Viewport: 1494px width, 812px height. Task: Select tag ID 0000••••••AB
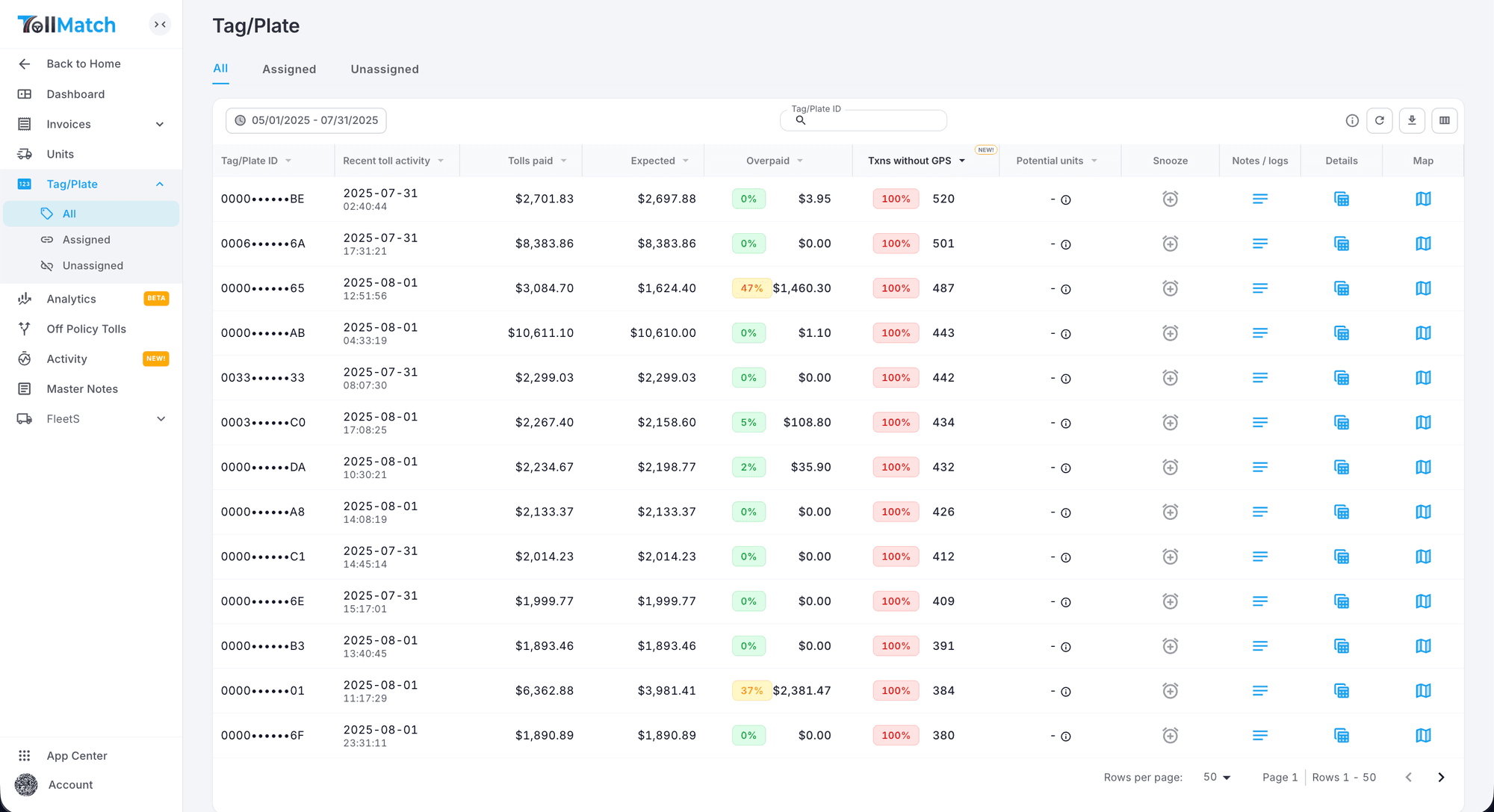coord(263,333)
